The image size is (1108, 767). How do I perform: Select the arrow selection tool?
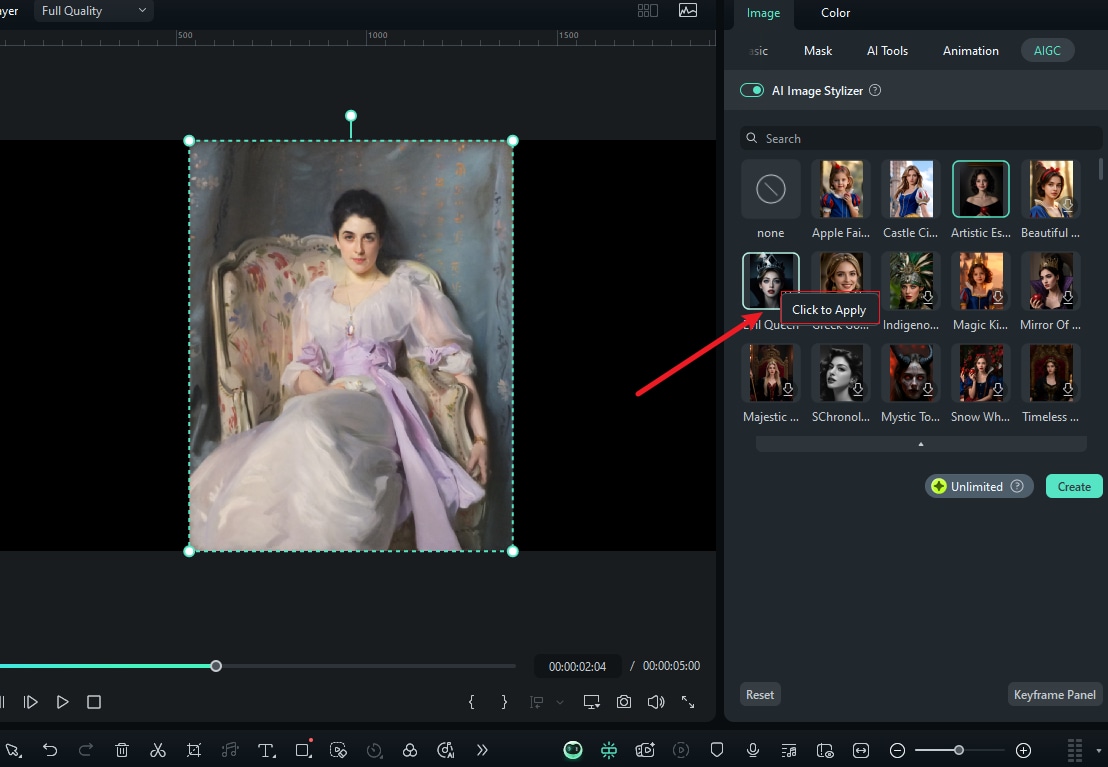[x=13, y=750]
